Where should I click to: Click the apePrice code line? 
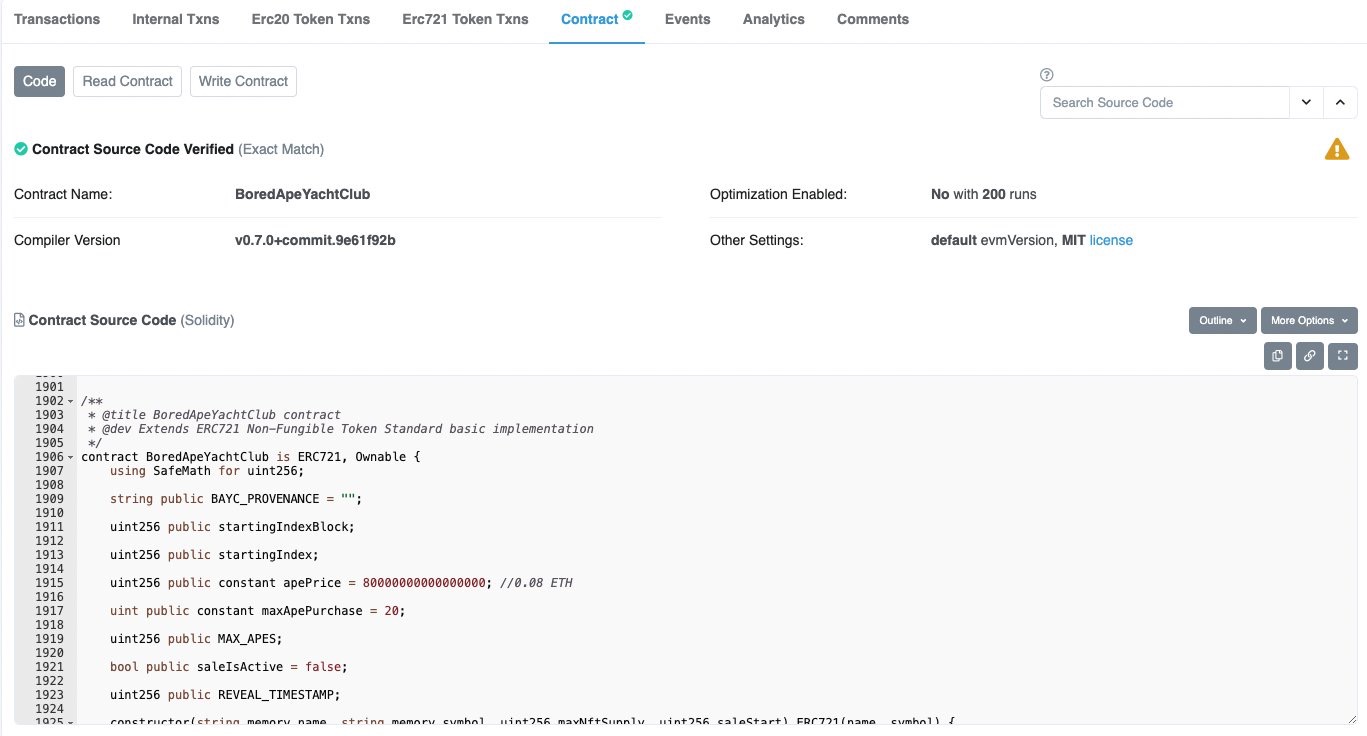[x=341, y=583]
